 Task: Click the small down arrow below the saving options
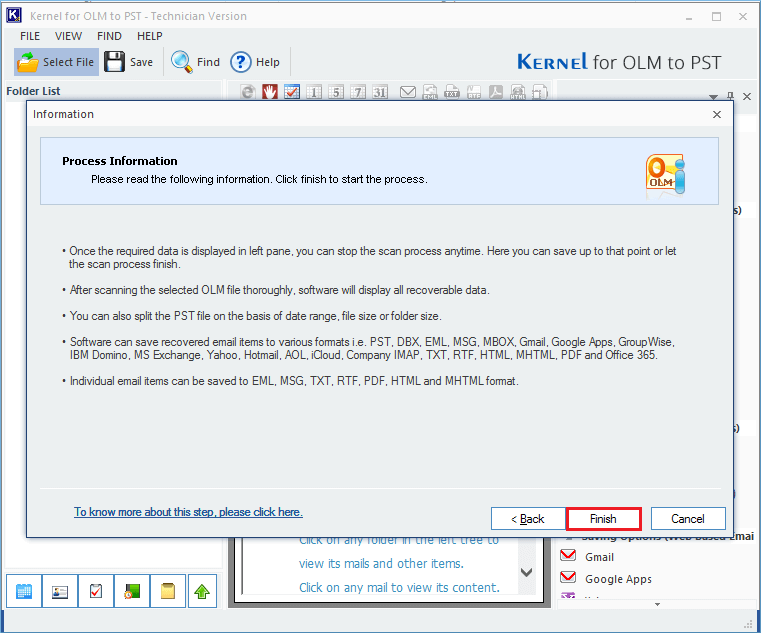tap(657, 604)
